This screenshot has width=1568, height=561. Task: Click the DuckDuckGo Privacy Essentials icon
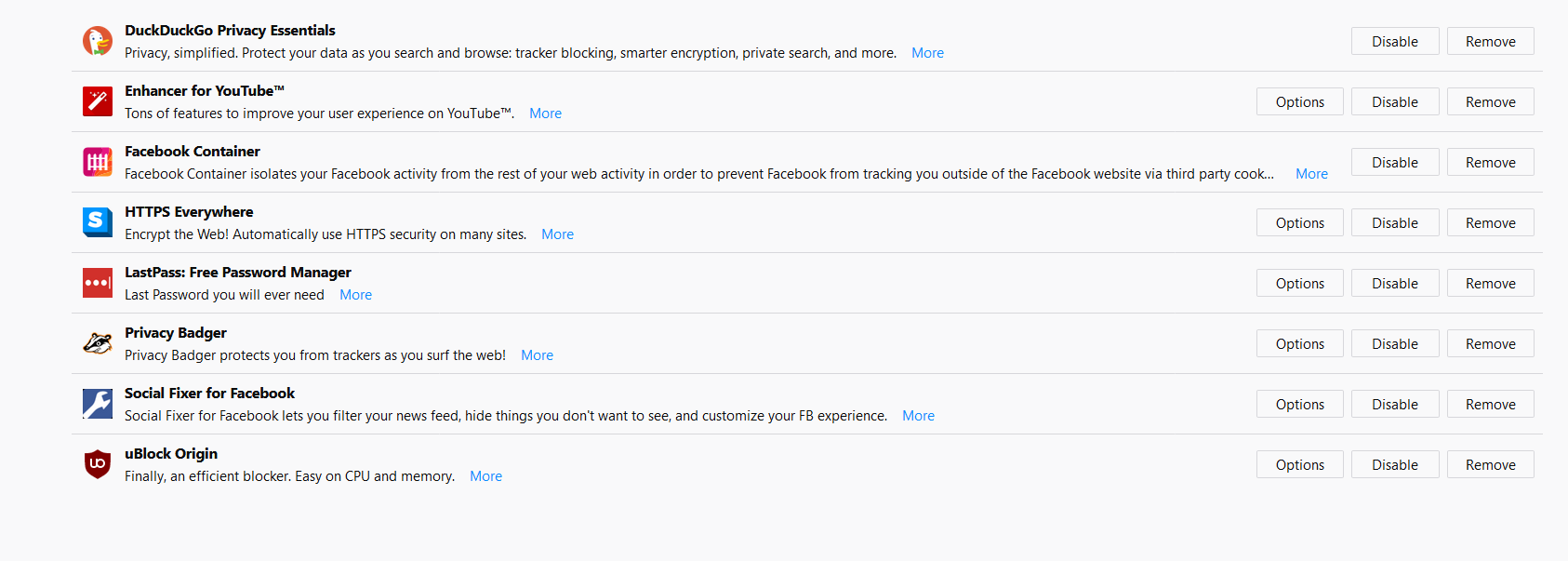pos(98,41)
